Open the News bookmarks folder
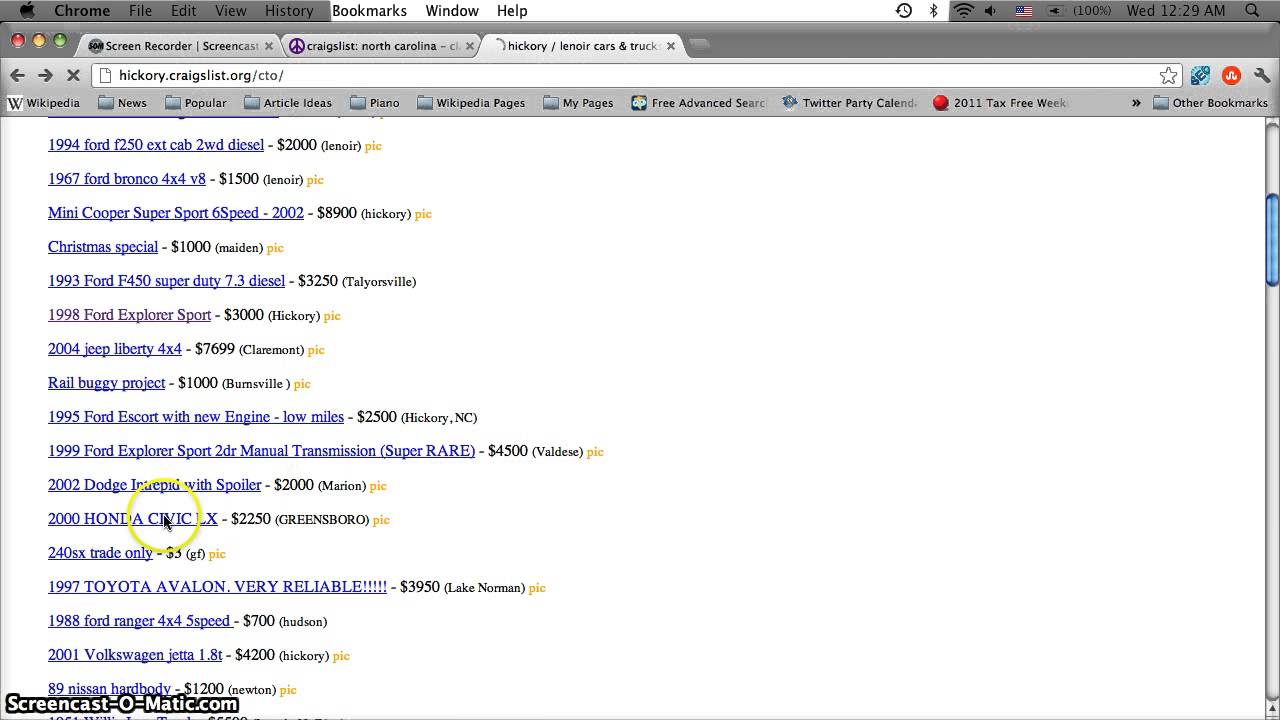This screenshot has height=720, width=1280. [122, 103]
